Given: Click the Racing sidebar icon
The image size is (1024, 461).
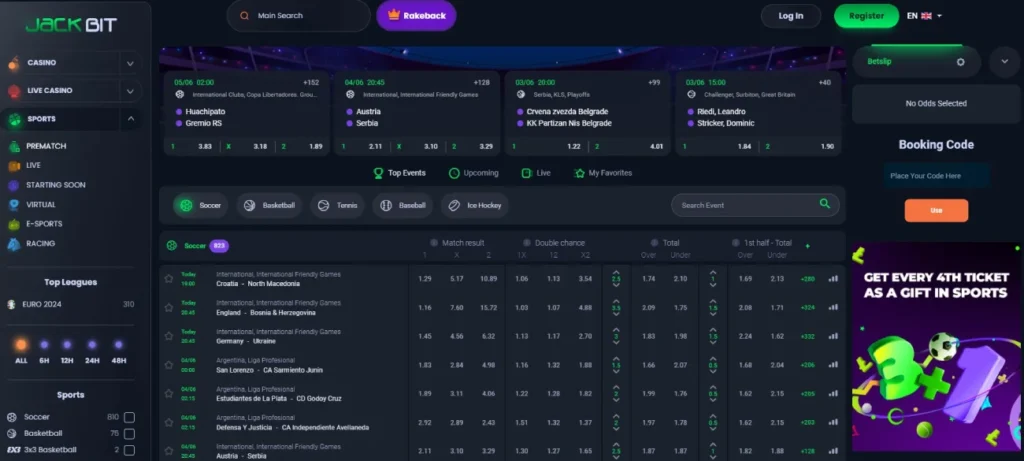Looking at the screenshot, I should point(14,244).
